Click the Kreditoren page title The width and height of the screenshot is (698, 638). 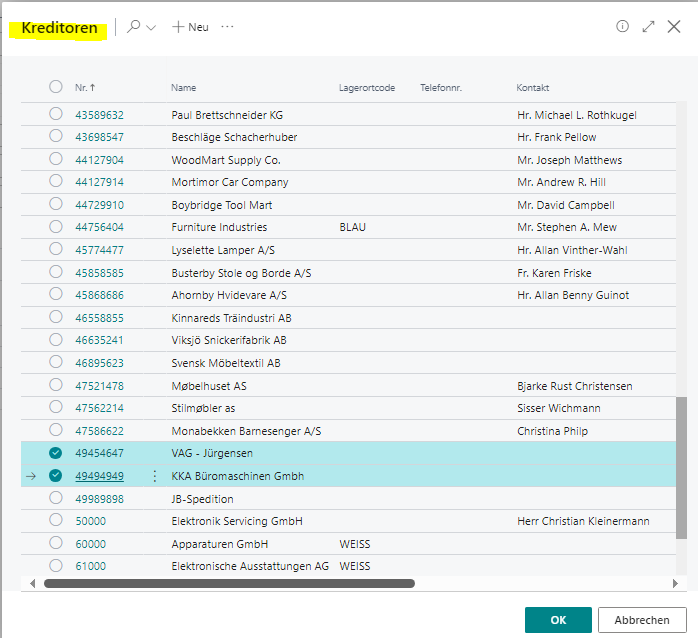point(59,28)
